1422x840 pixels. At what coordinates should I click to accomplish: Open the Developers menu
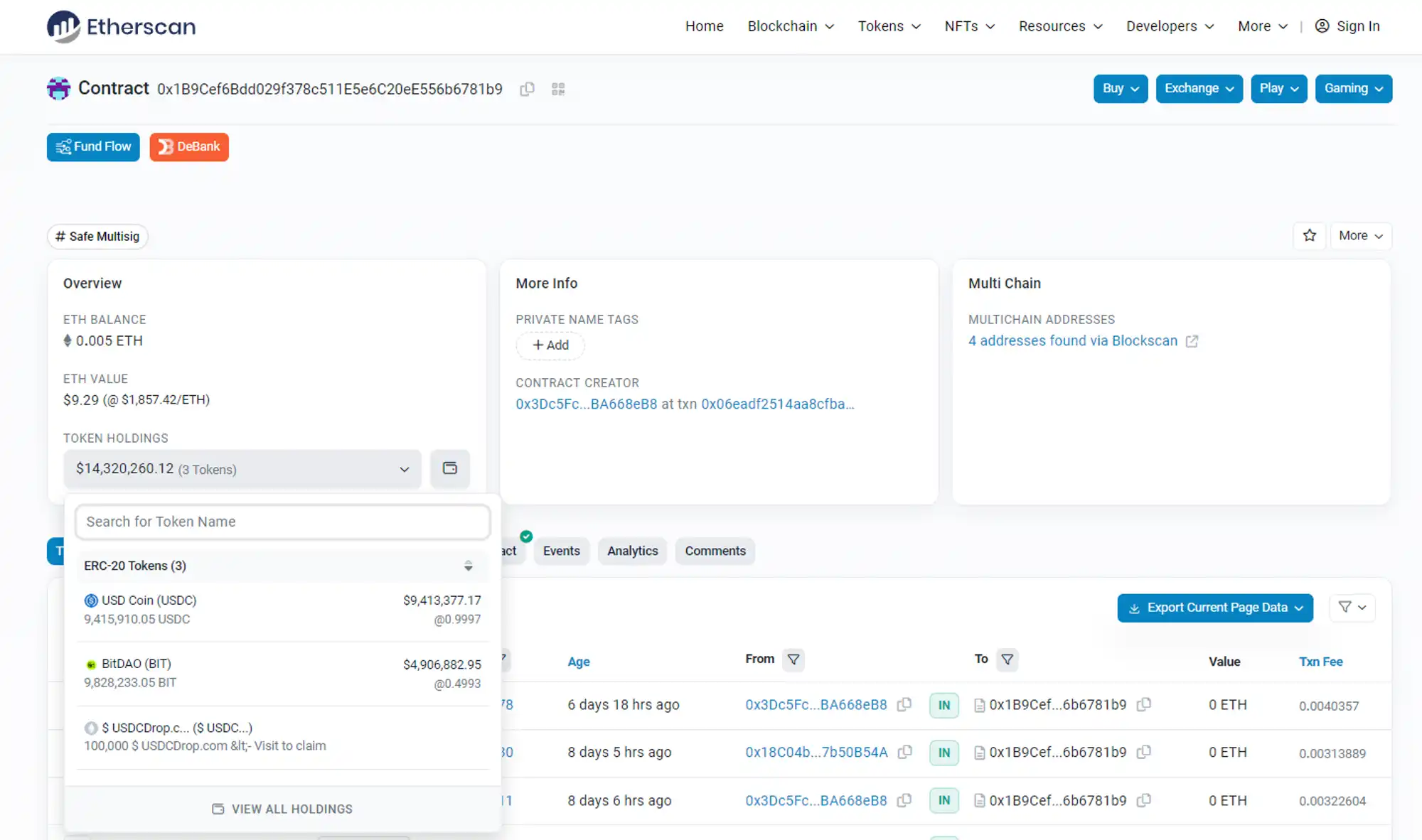(x=1170, y=26)
